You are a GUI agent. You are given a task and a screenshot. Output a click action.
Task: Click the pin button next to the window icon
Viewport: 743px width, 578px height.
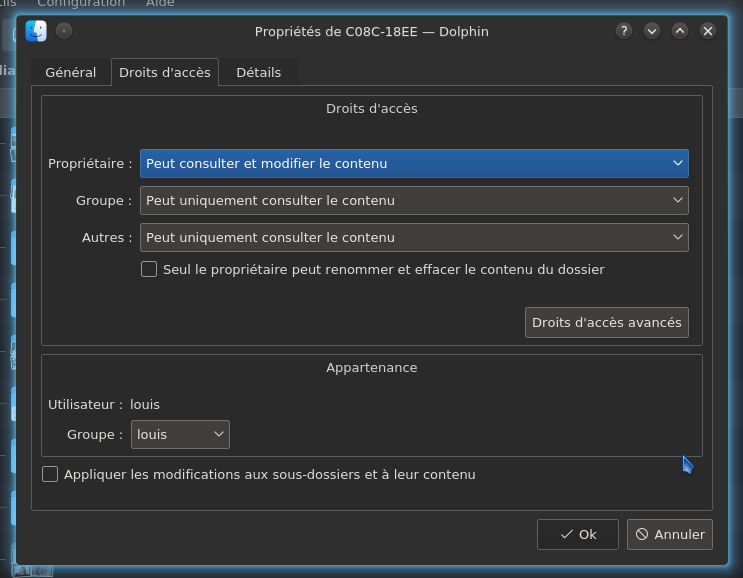(x=64, y=31)
